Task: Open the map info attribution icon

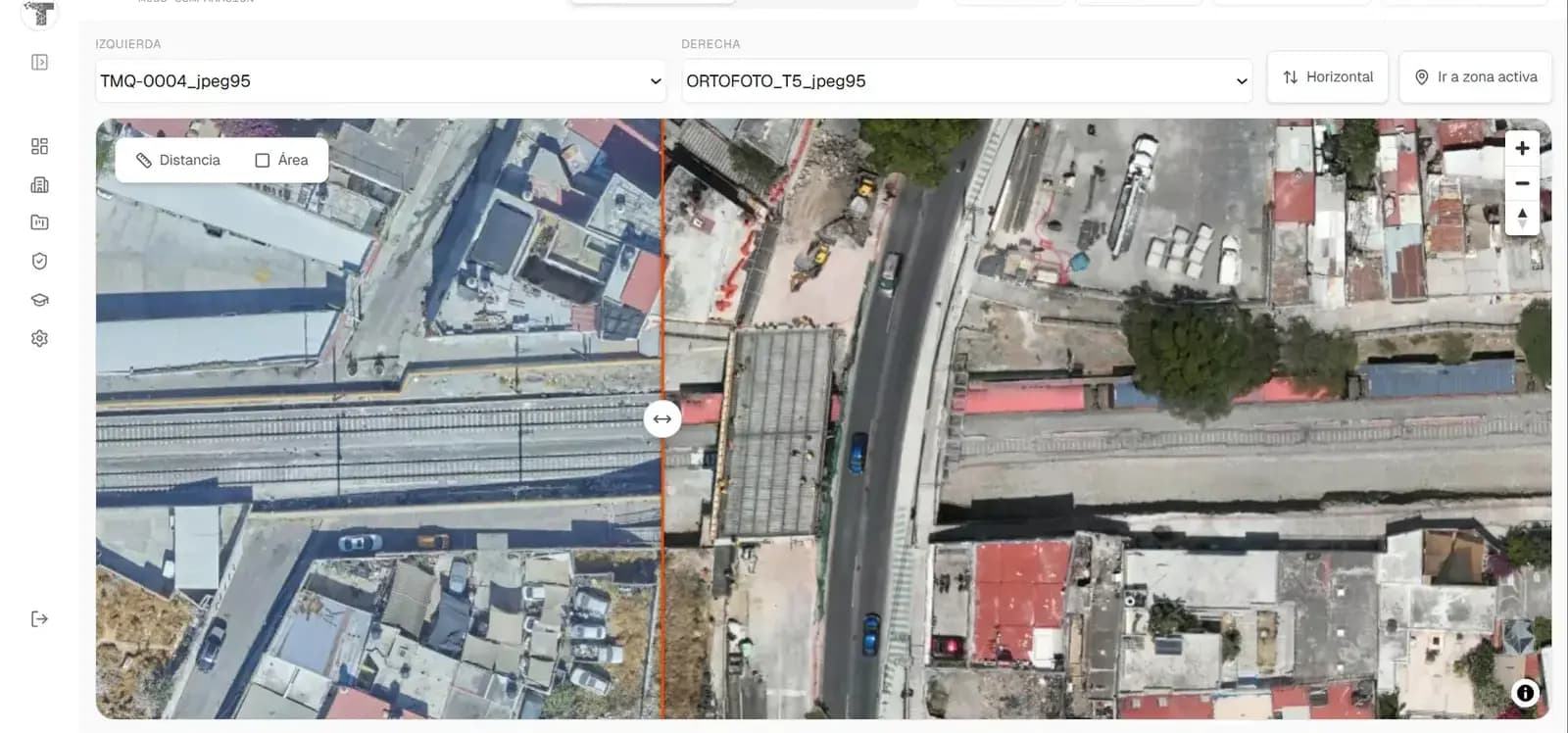Action: tap(1525, 693)
